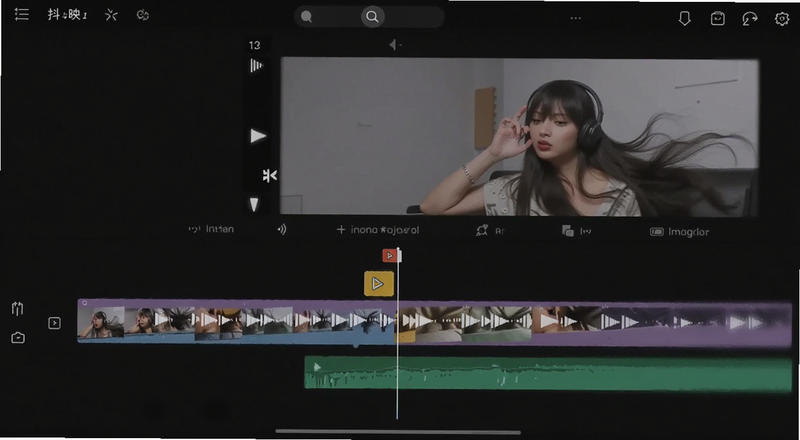Select the Intrien tab under the preview
Viewport: 800px width, 440px height.
coord(211,229)
